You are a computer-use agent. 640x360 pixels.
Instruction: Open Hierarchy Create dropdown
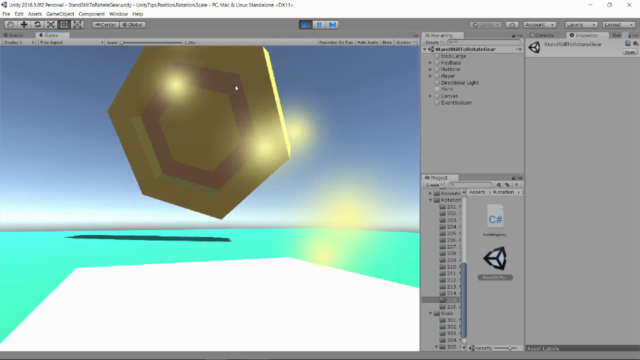tap(433, 42)
